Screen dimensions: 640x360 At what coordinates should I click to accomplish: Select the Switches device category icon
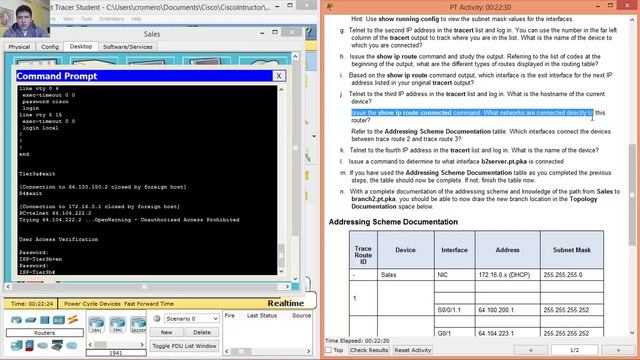(x=31, y=320)
